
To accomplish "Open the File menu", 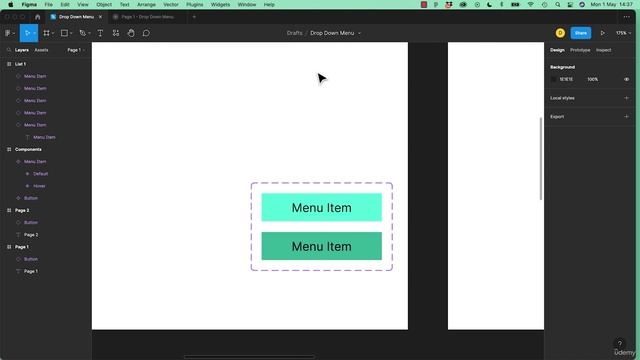I will click(x=49, y=4).
